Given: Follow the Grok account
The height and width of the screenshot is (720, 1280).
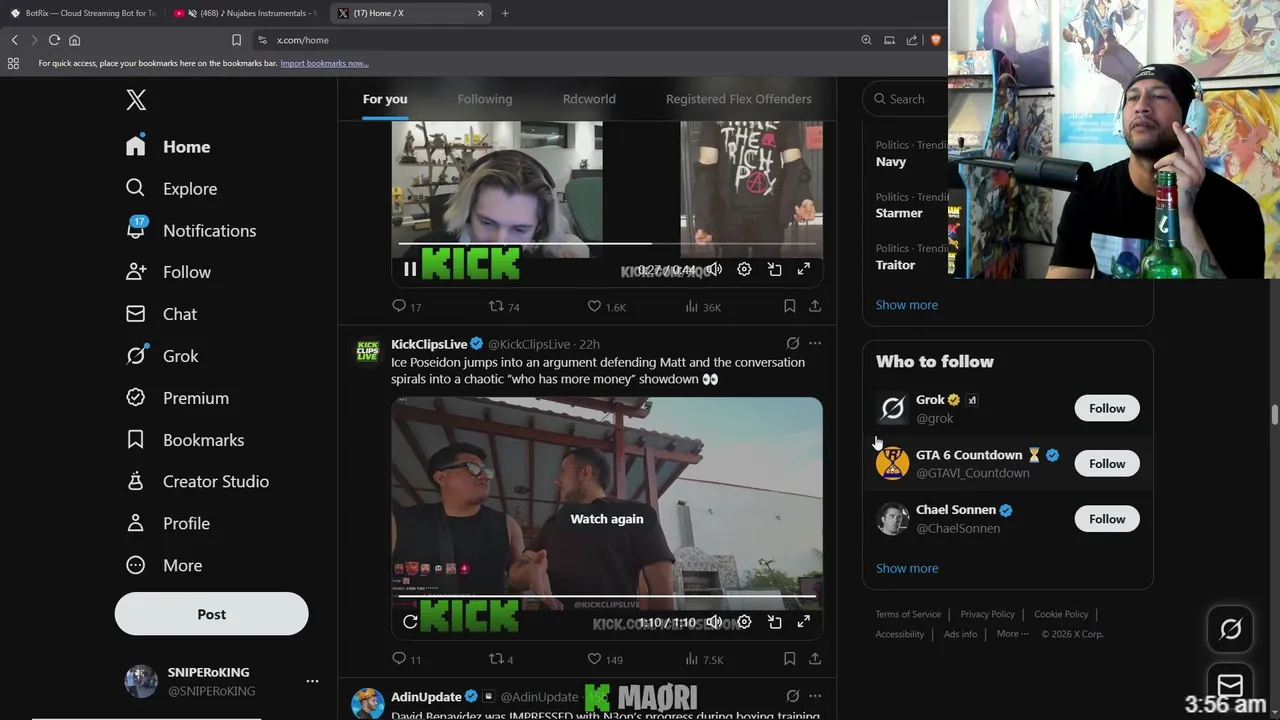Looking at the screenshot, I should (x=1107, y=408).
